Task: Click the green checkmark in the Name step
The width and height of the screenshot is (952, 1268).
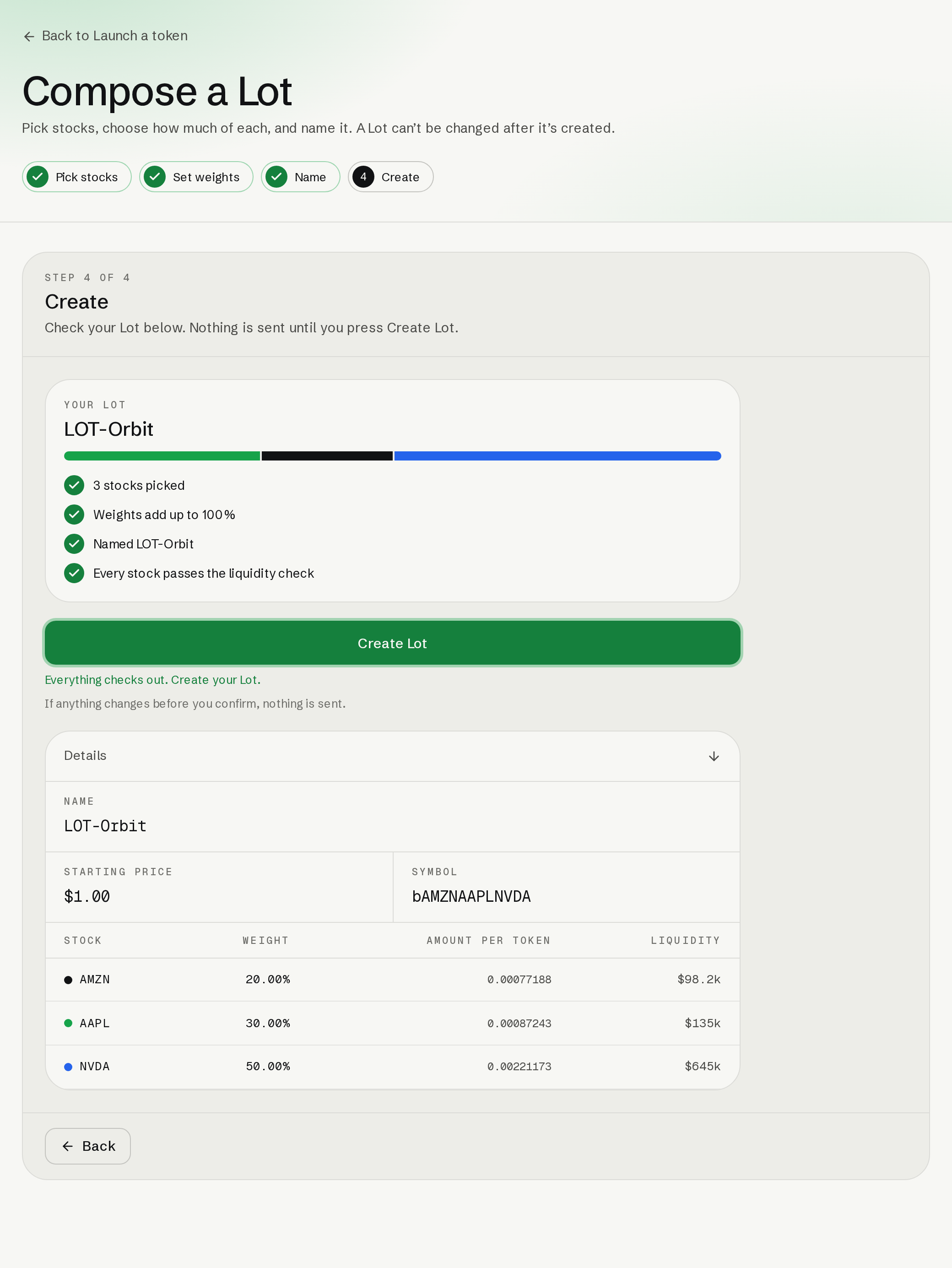Action: point(276,177)
